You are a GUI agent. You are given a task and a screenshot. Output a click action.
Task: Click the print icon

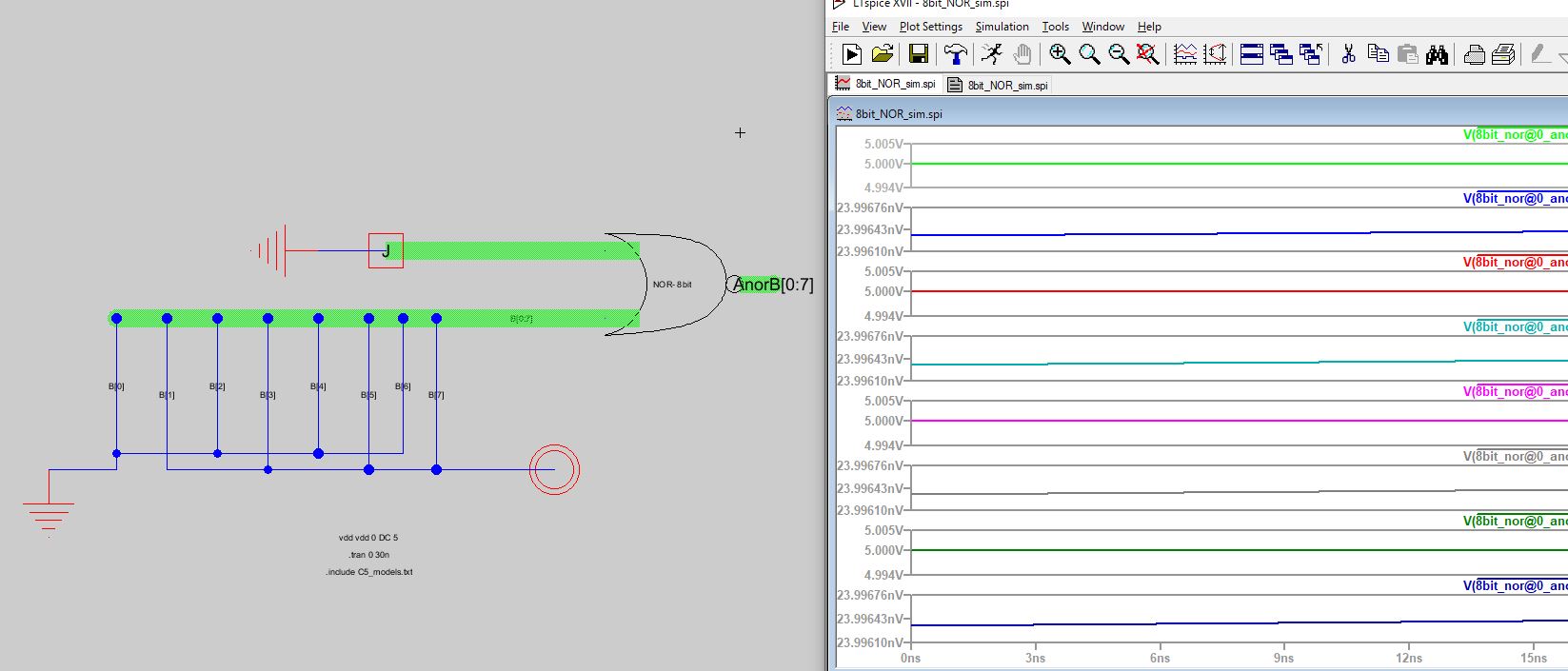[1474, 54]
